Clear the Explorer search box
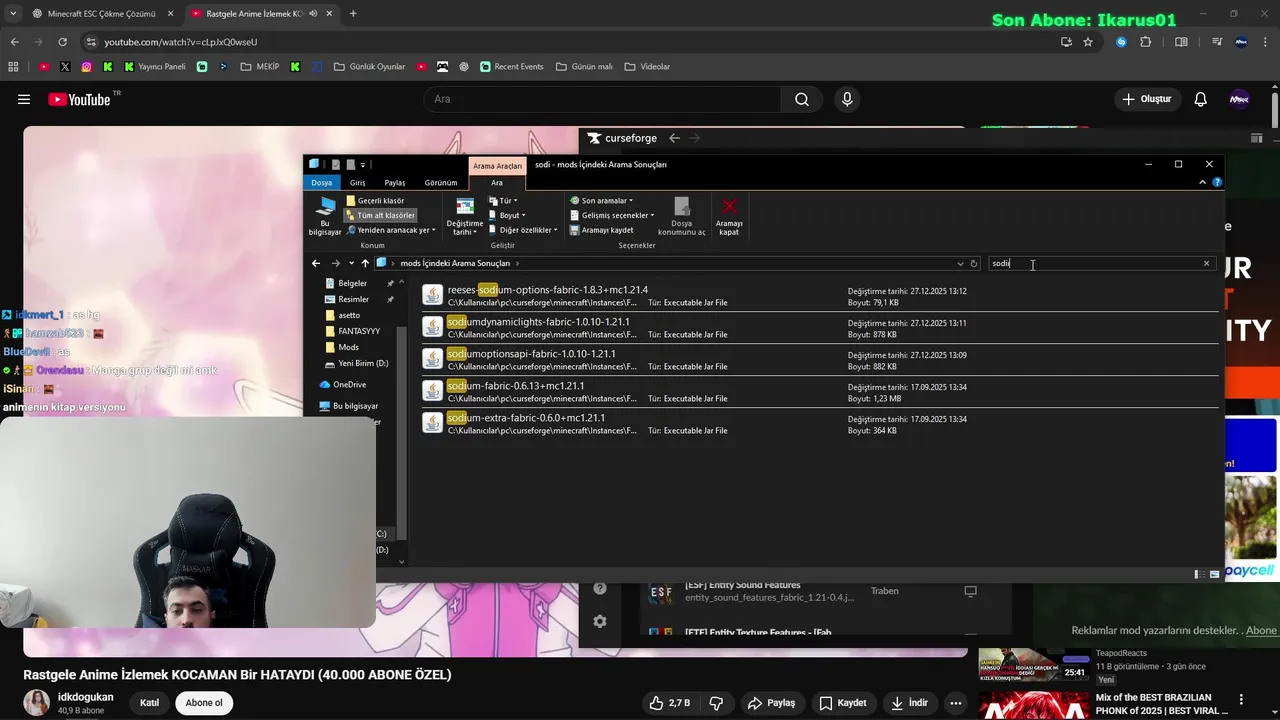Viewport: 1280px width, 720px height. point(1206,263)
